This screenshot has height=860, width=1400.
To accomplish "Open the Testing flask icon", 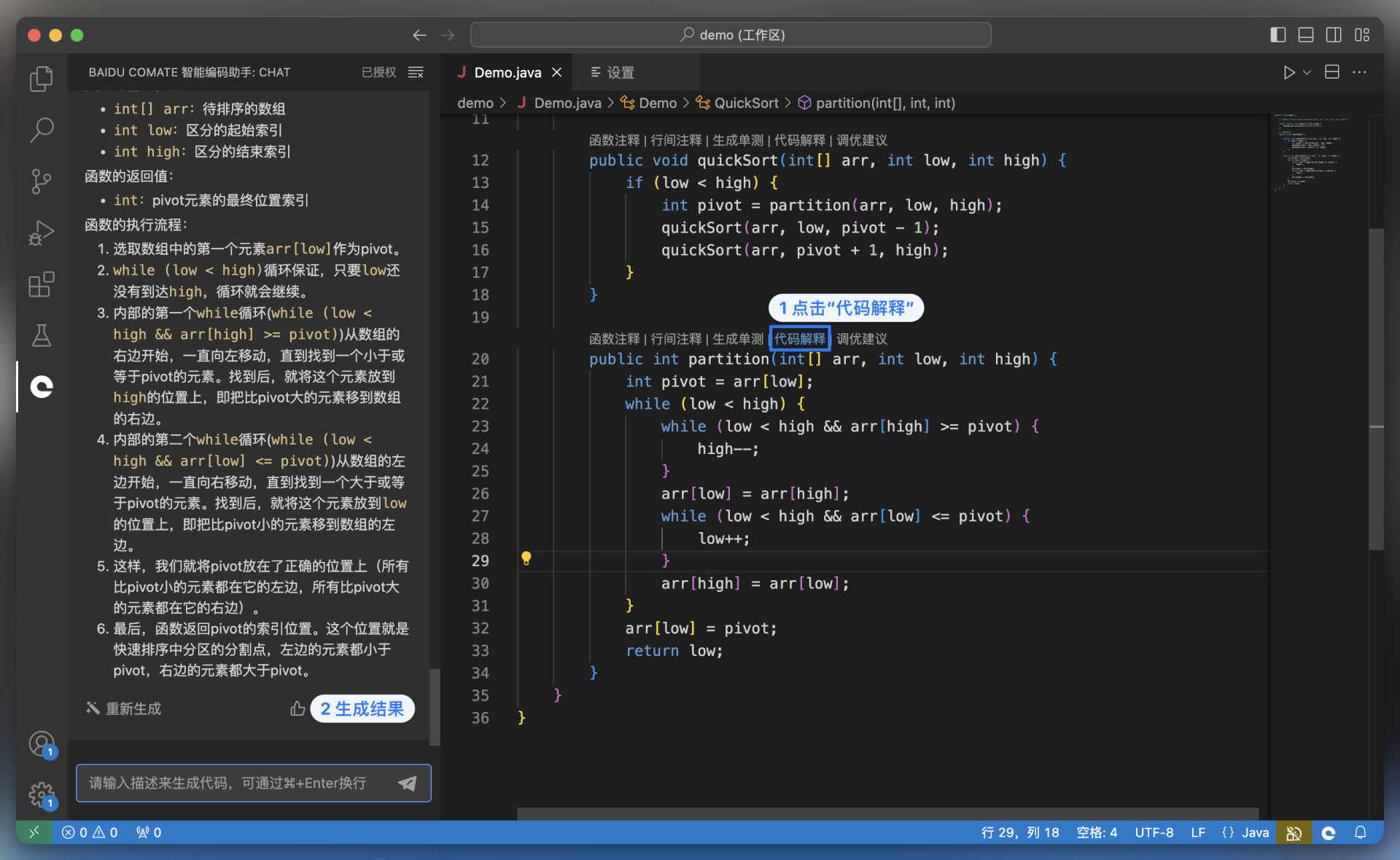I will pyautogui.click(x=42, y=336).
